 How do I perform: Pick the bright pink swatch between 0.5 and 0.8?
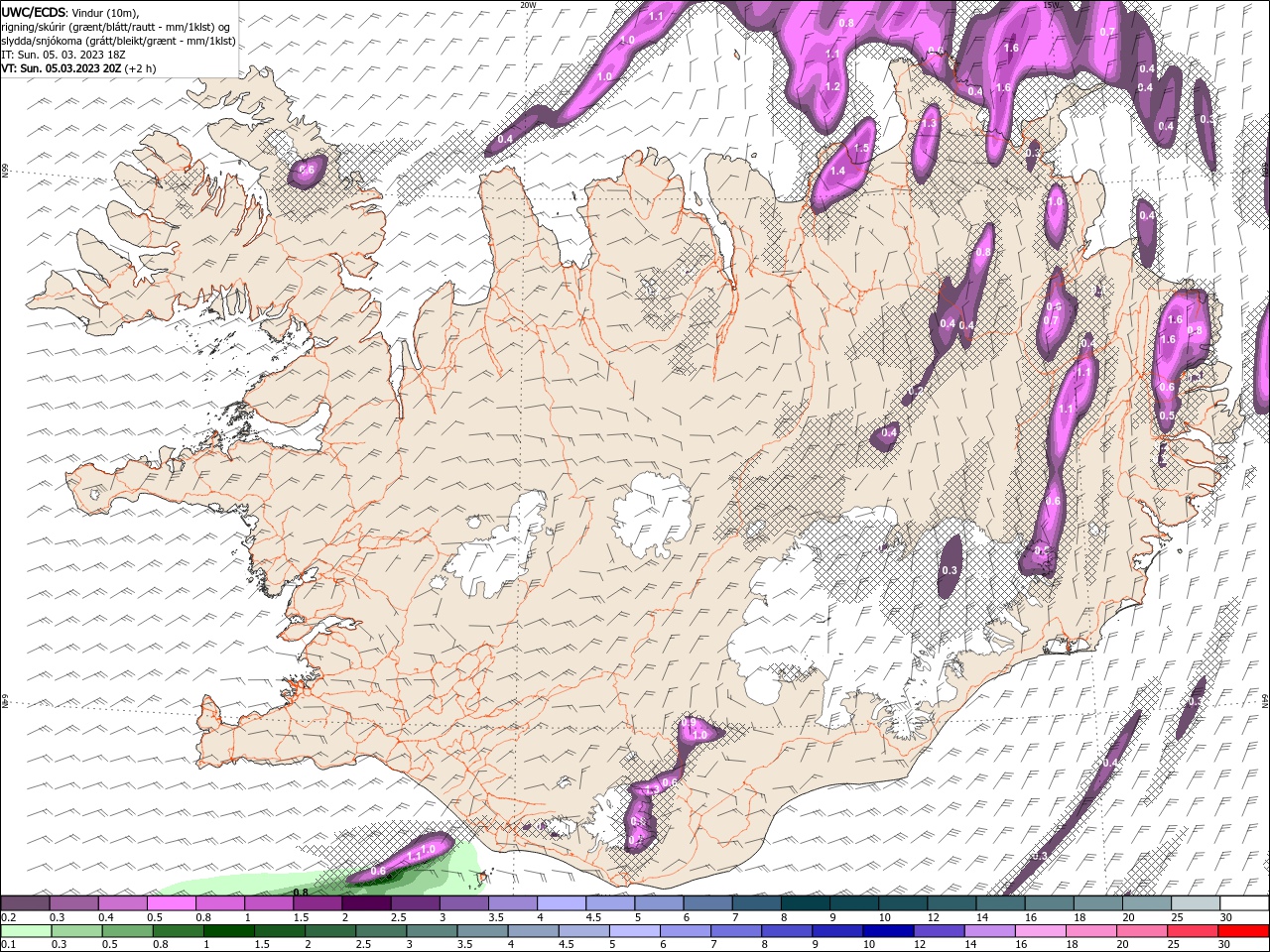[x=171, y=902]
